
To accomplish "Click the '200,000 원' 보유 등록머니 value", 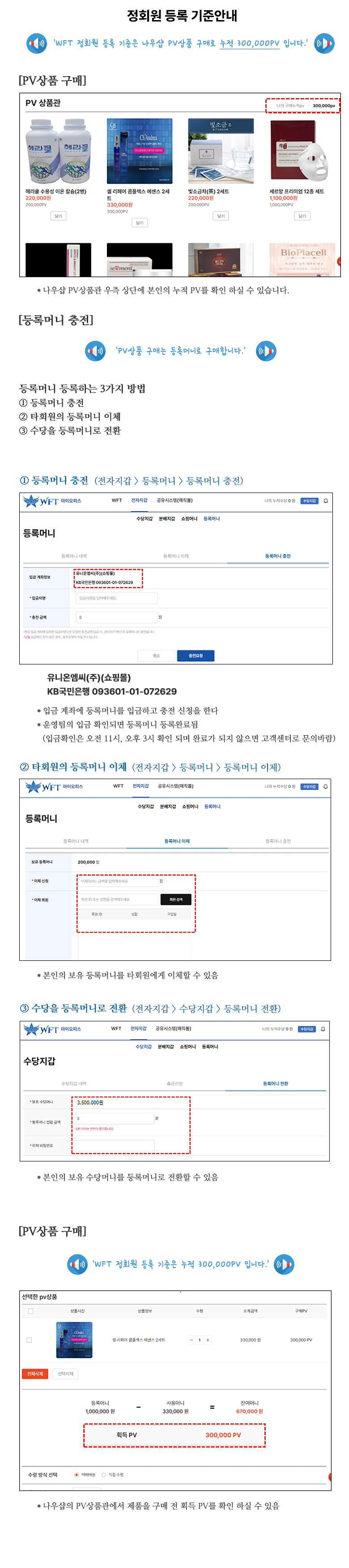I will coord(88,862).
